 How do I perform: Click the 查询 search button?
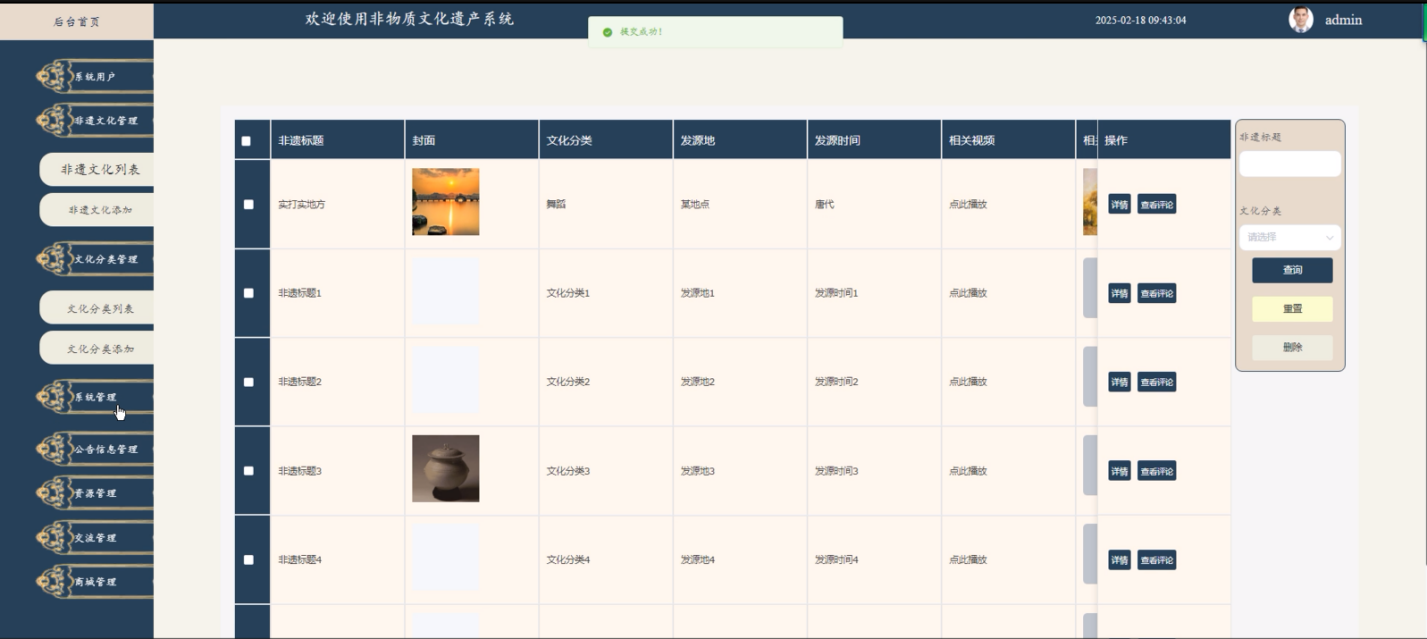(x=1292, y=270)
